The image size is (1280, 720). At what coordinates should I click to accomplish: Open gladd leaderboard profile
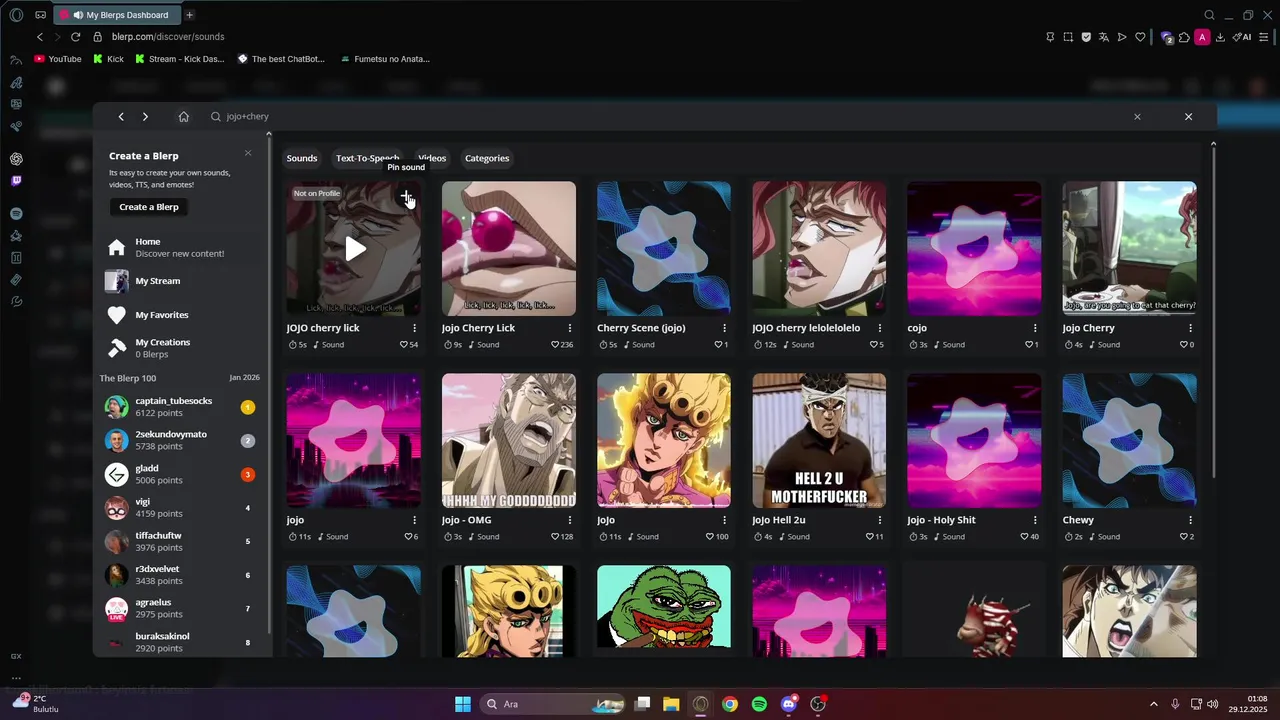click(x=180, y=474)
